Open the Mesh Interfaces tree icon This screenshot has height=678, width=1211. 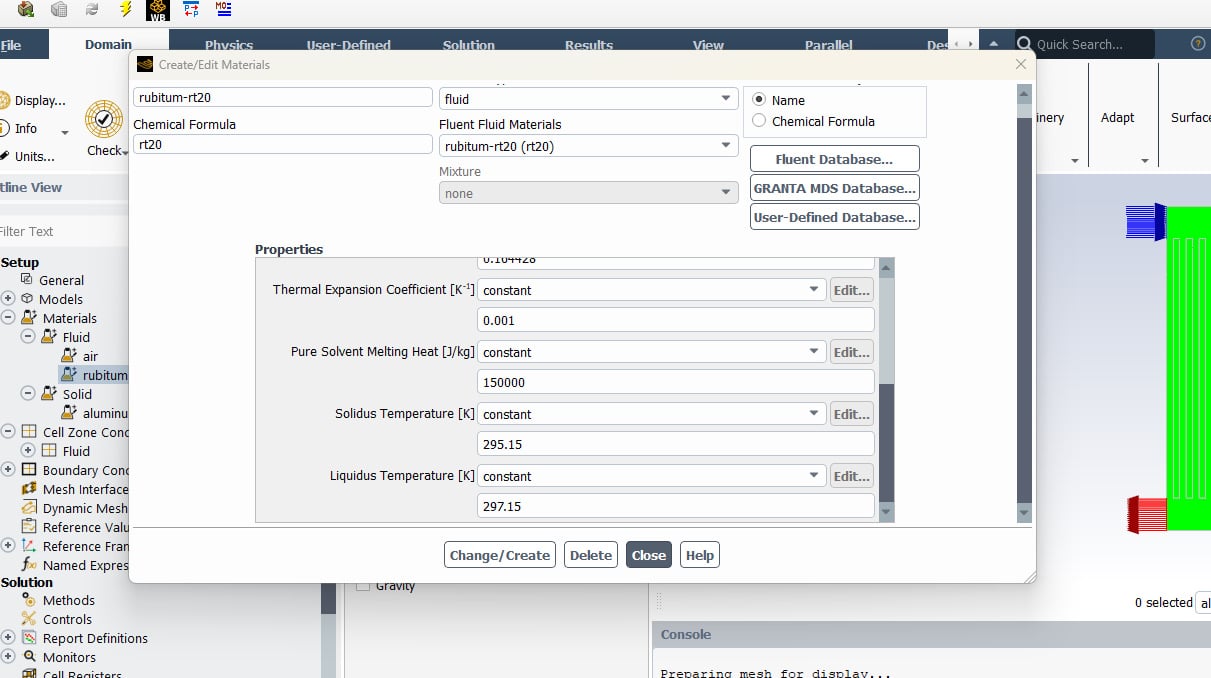tap(29, 489)
